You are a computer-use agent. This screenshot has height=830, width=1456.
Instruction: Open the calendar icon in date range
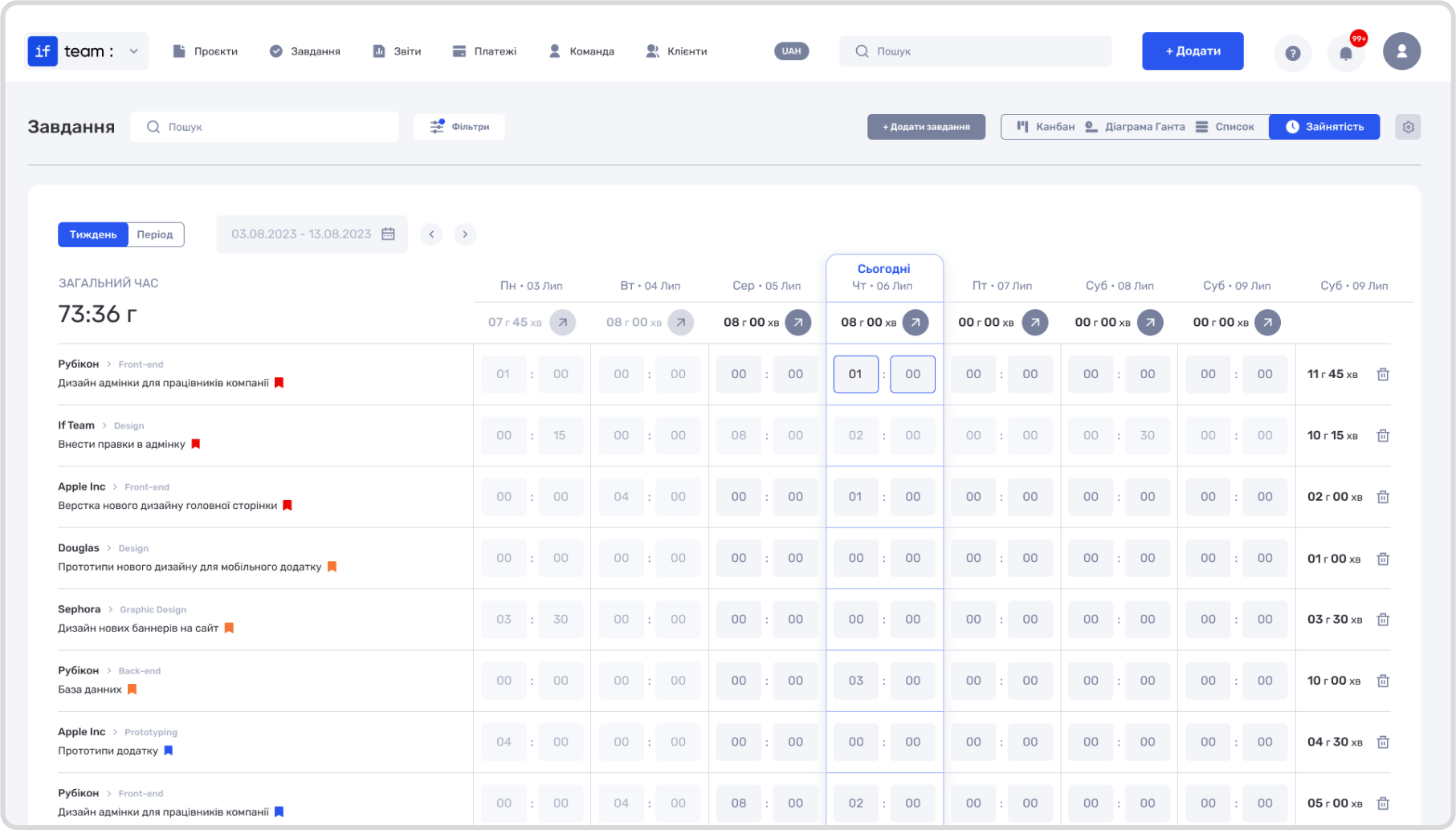click(388, 234)
